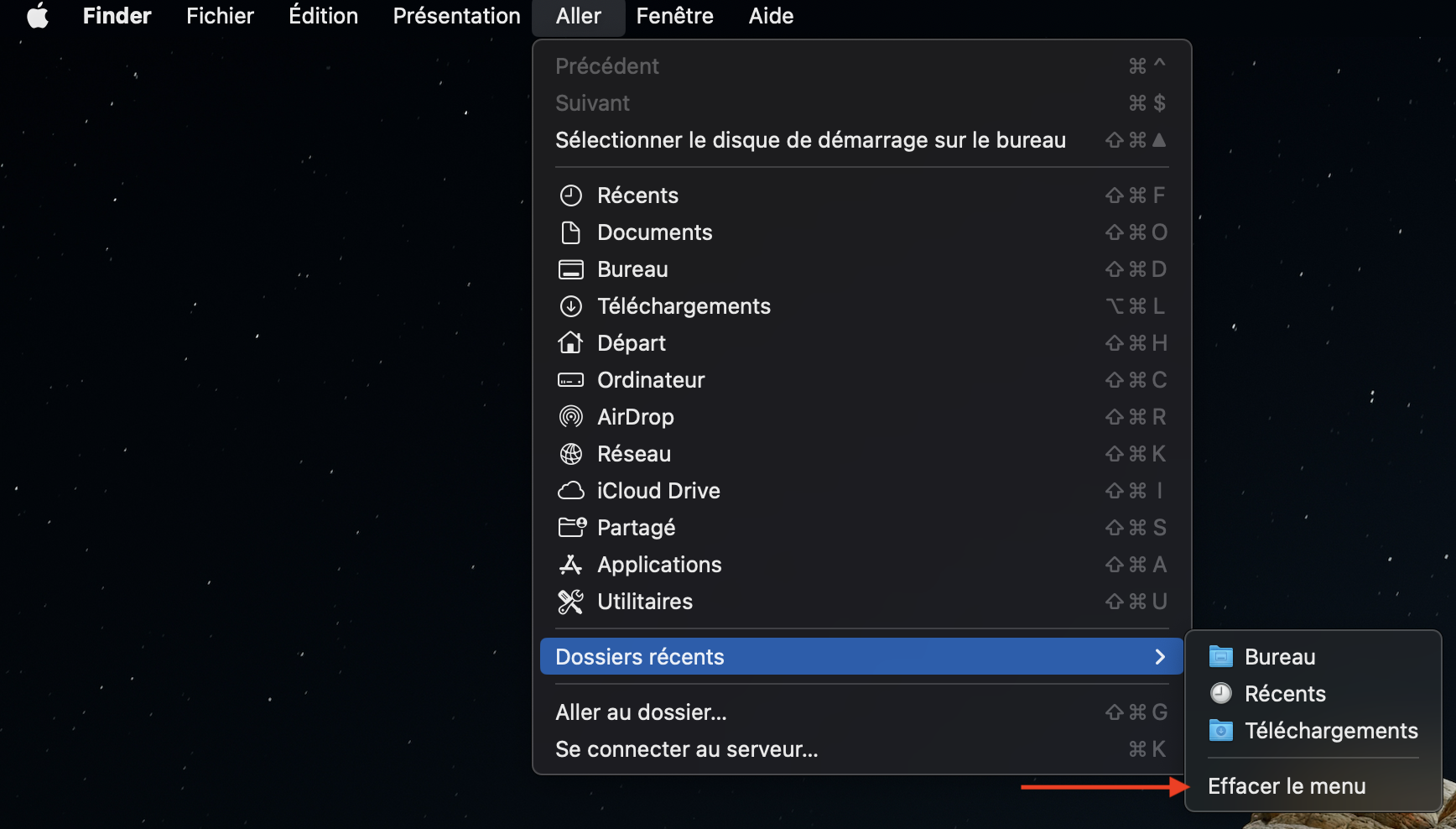
Task: Click the Applications icon in the menu
Action: [x=570, y=565]
